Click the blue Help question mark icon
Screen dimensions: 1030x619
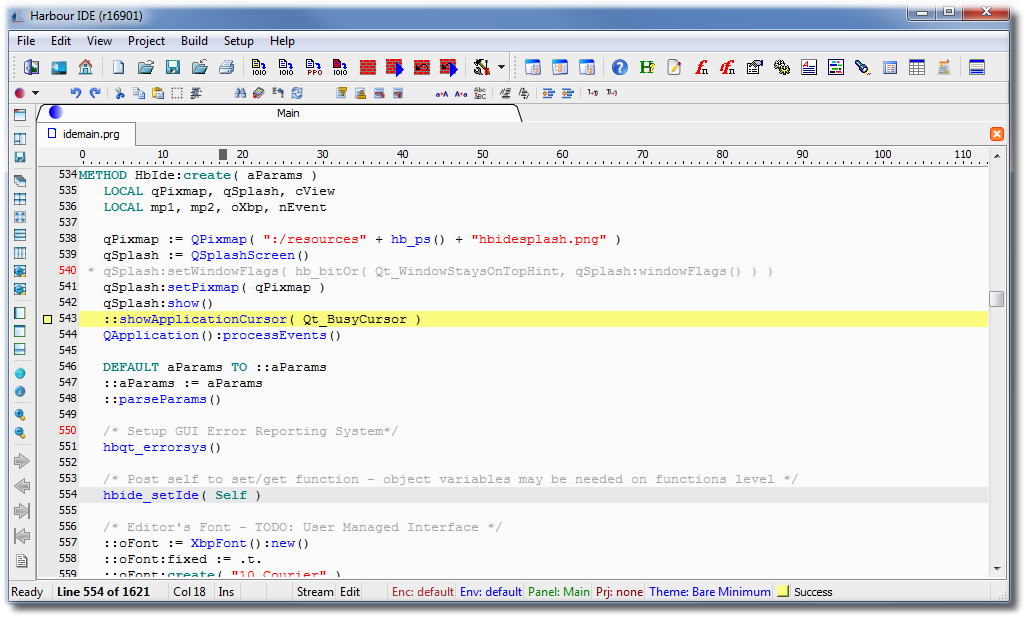620,68
